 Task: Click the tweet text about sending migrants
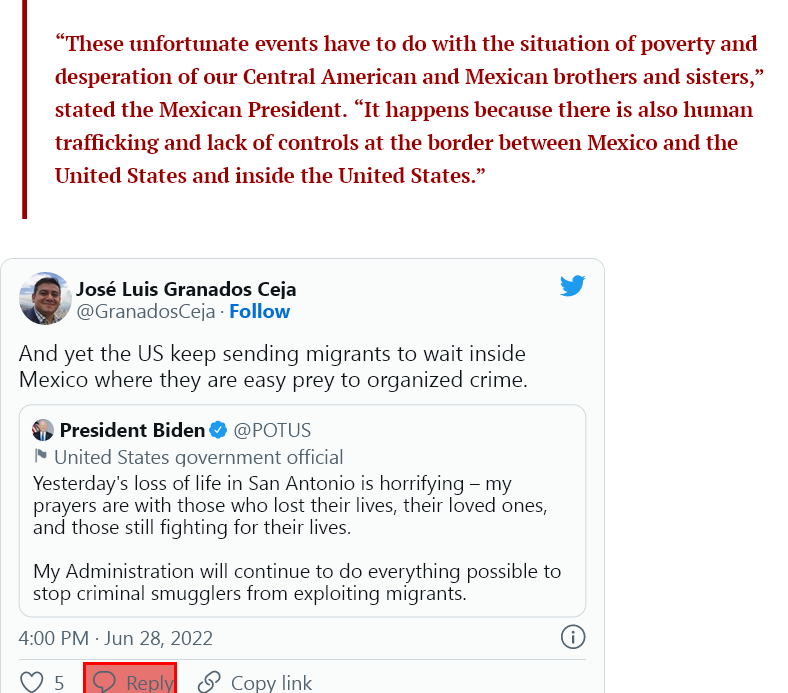coord(272,367)
